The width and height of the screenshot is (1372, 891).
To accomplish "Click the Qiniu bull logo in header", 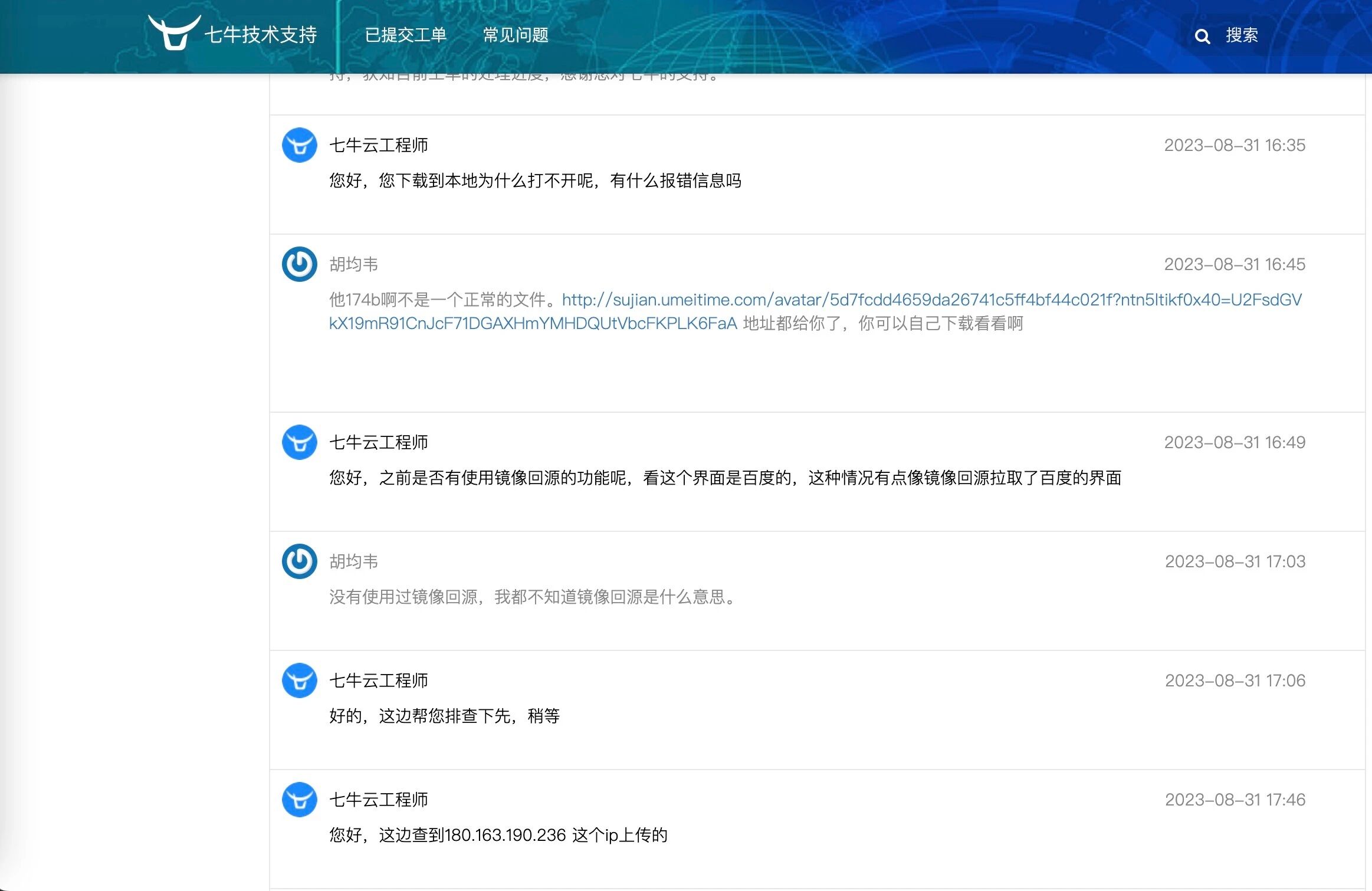I will point(173,33).
